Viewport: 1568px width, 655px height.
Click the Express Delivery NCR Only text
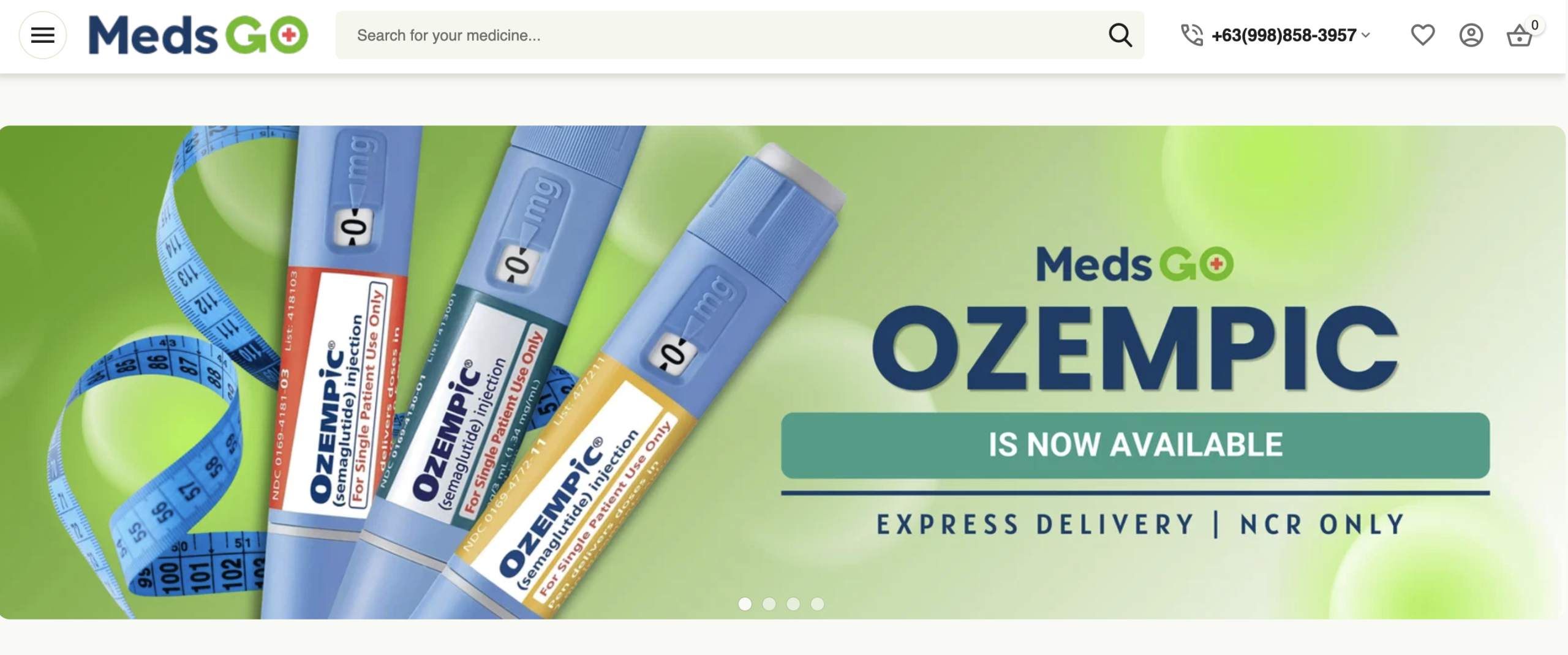[x=1140, y=525]
